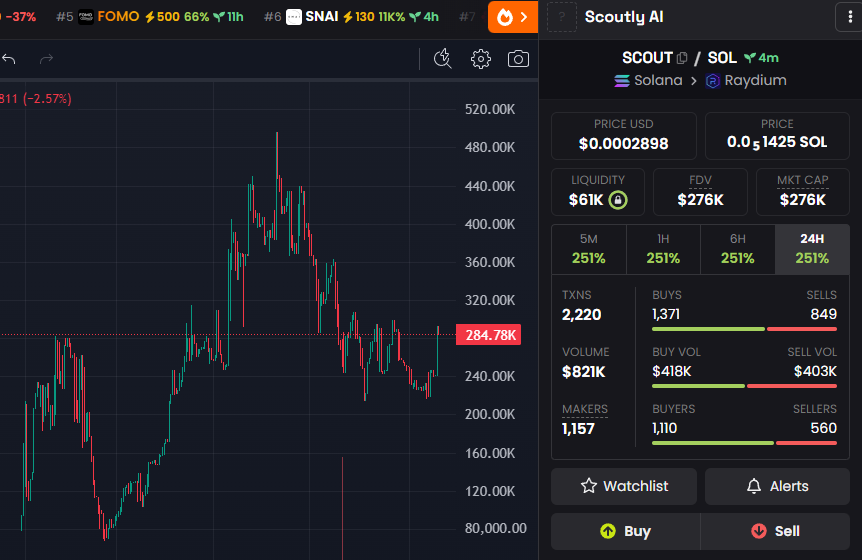Click the MAKERS 1,157 value
862x560 pixels.
coord(578,429)
